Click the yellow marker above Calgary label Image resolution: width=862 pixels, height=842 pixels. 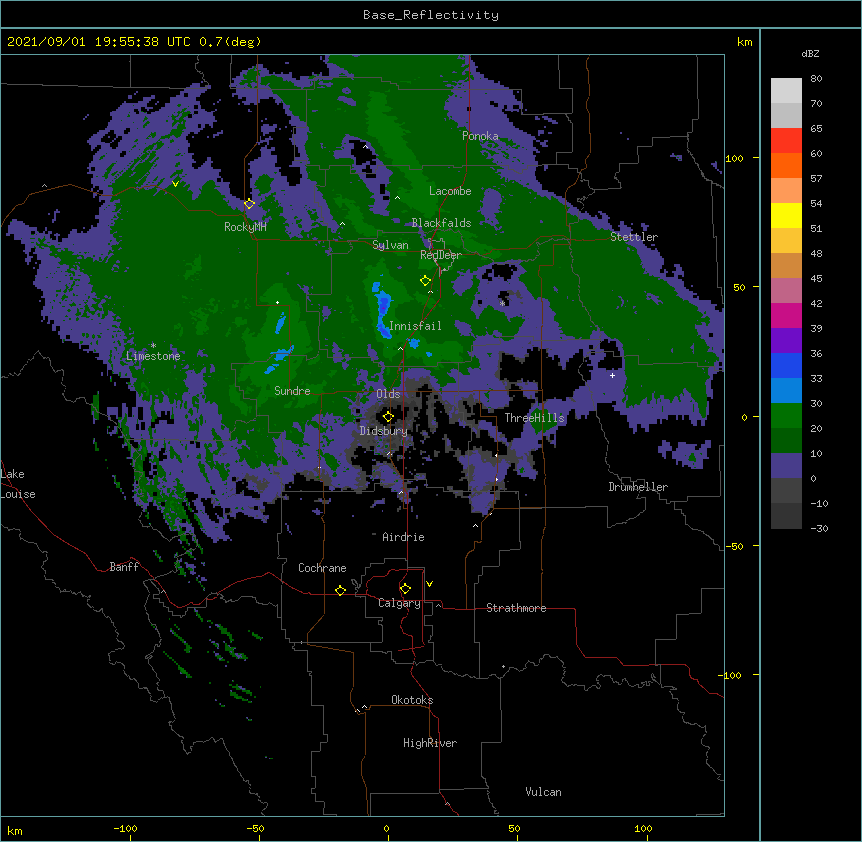tap(405, 589)
